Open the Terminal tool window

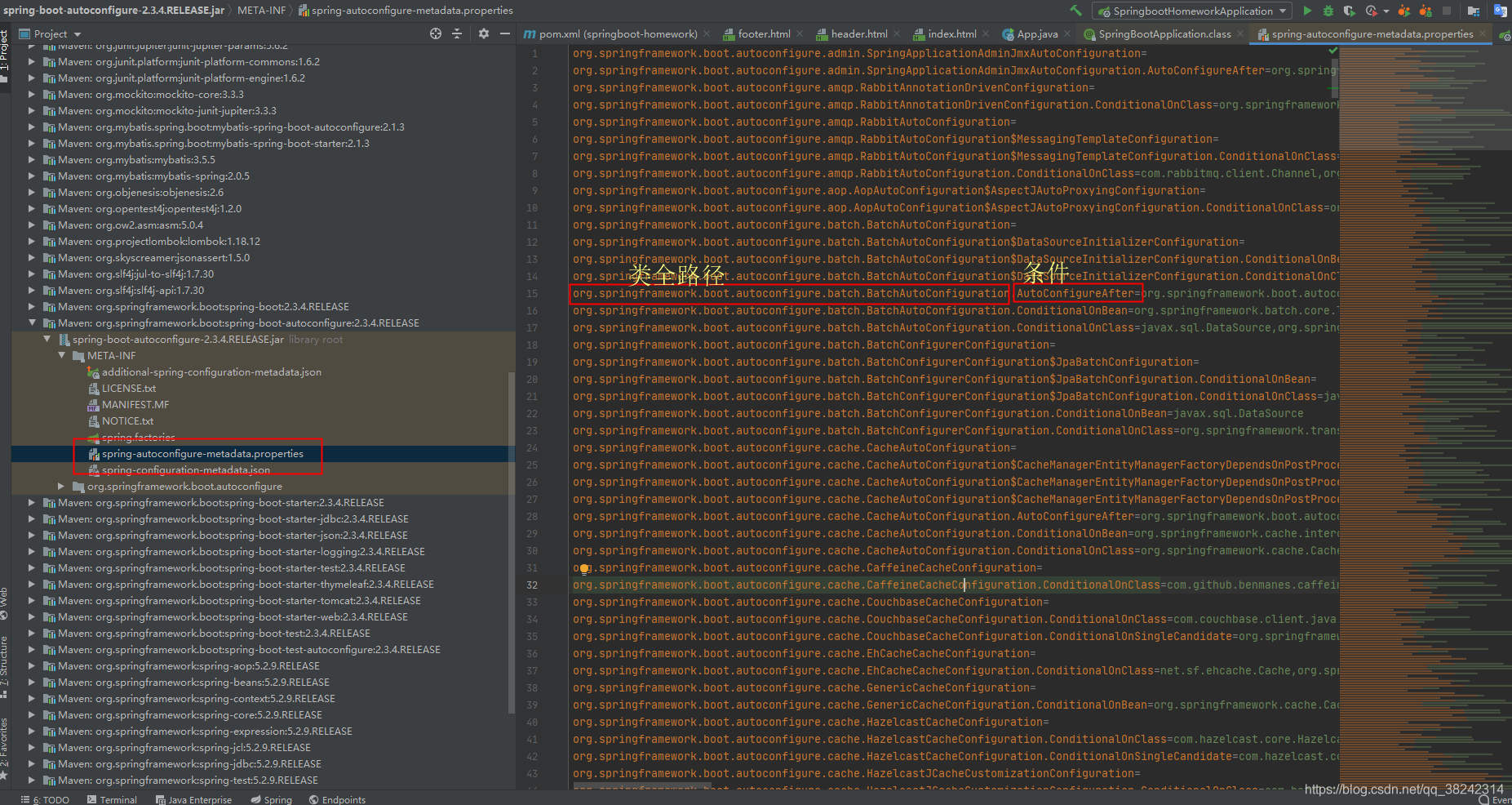(112, 799)
